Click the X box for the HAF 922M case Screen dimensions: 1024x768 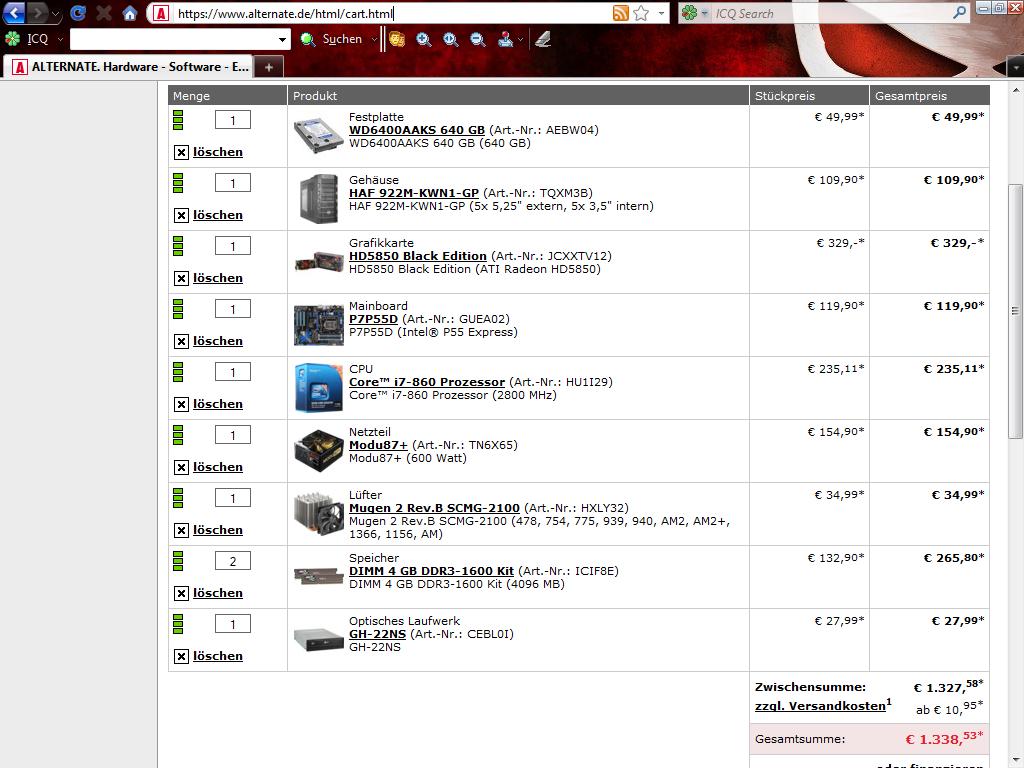[x=182, y=216]
